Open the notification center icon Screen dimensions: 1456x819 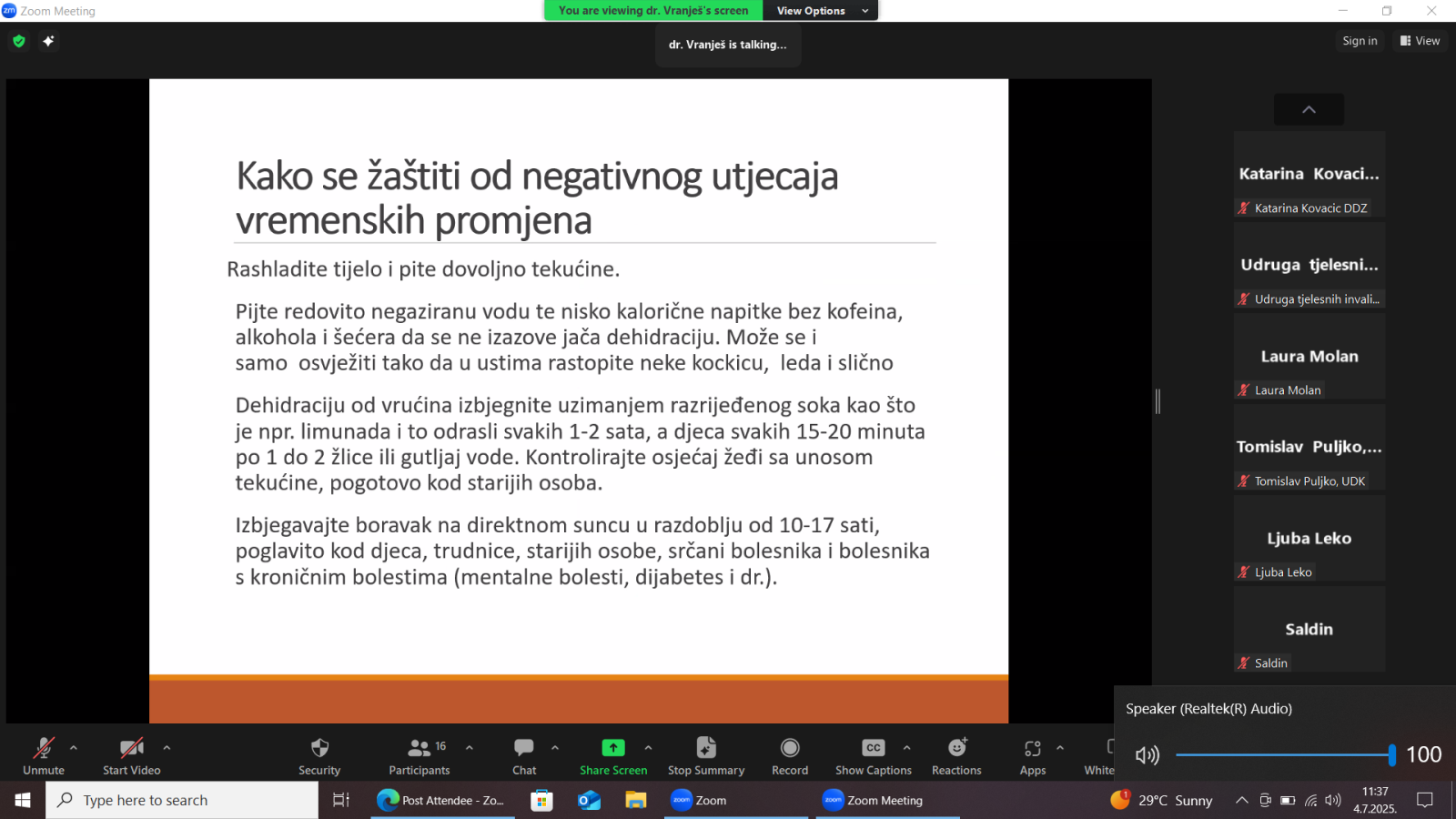point(1425,800)
